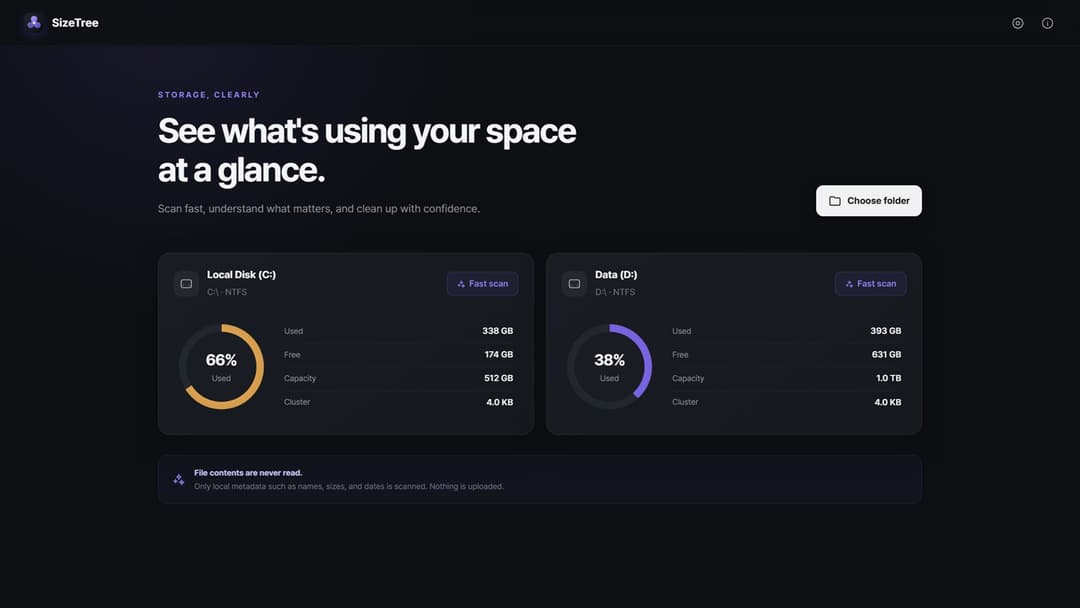
Task: Click the Local Disk (C:) drive icon
Action: point(186,284)
